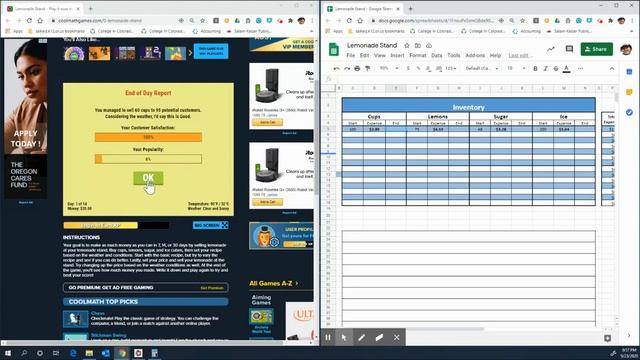Open the Data menu in Google Sheets
This screenshot has height=360, width=640.
[x=436, y=55]
